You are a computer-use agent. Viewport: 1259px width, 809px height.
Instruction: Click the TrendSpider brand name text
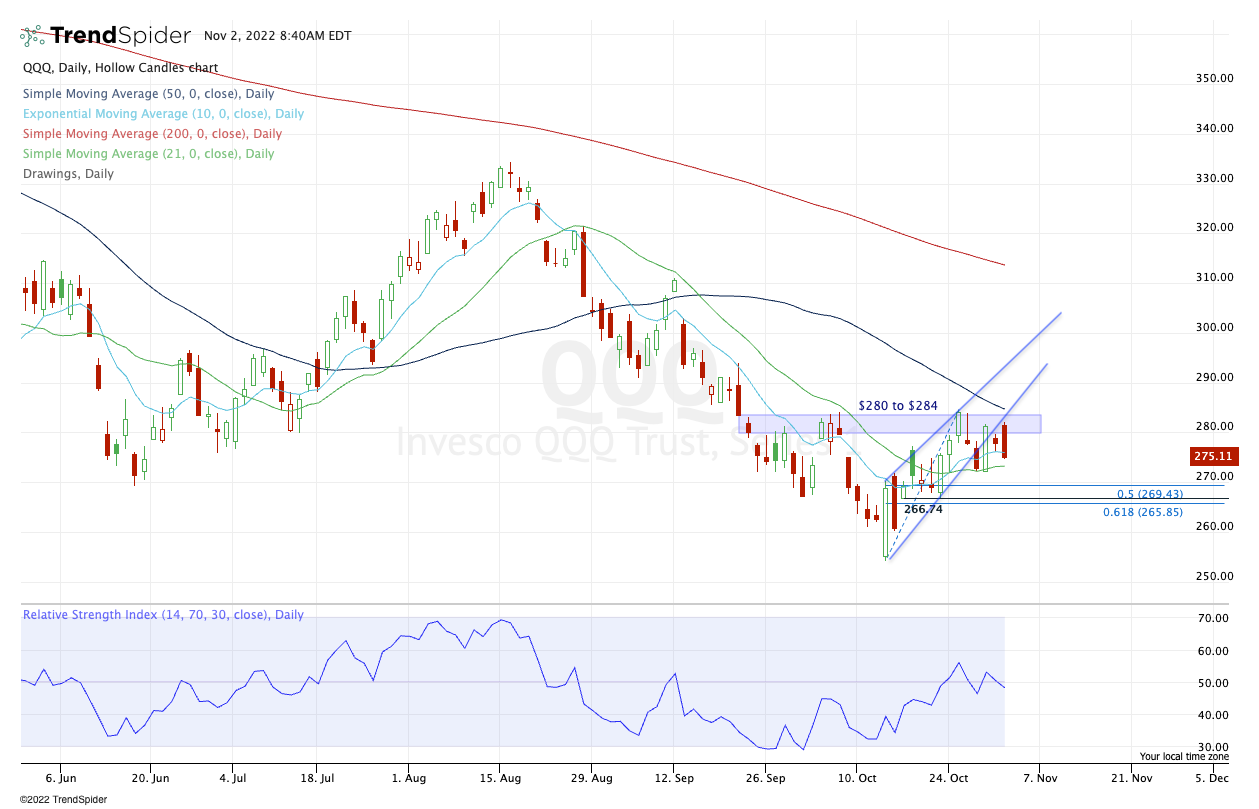pyautogui.click(x=120, y=36)
